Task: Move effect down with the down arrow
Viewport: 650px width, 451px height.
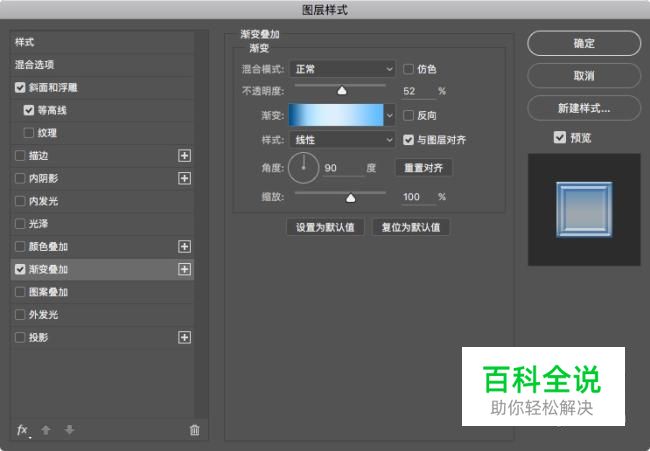Action: click(x=69, y=430)
